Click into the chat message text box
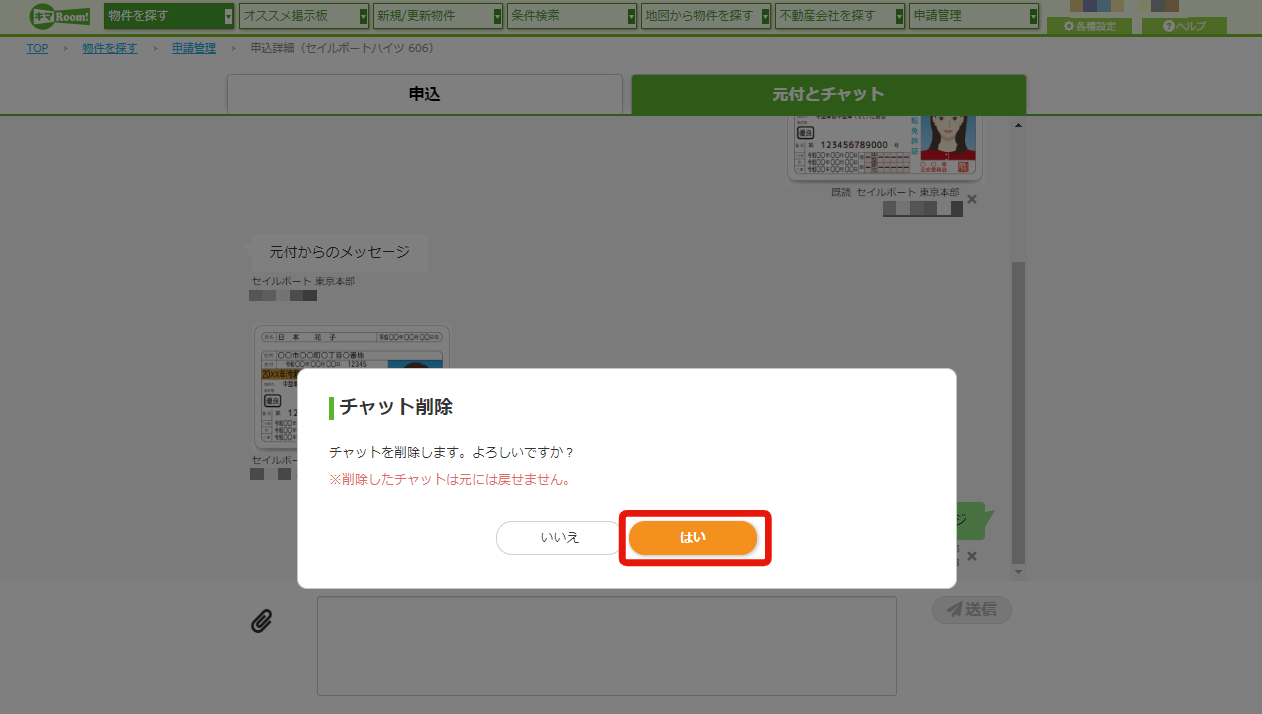This screenshot has height=714, width=1262. pos(607,646)
